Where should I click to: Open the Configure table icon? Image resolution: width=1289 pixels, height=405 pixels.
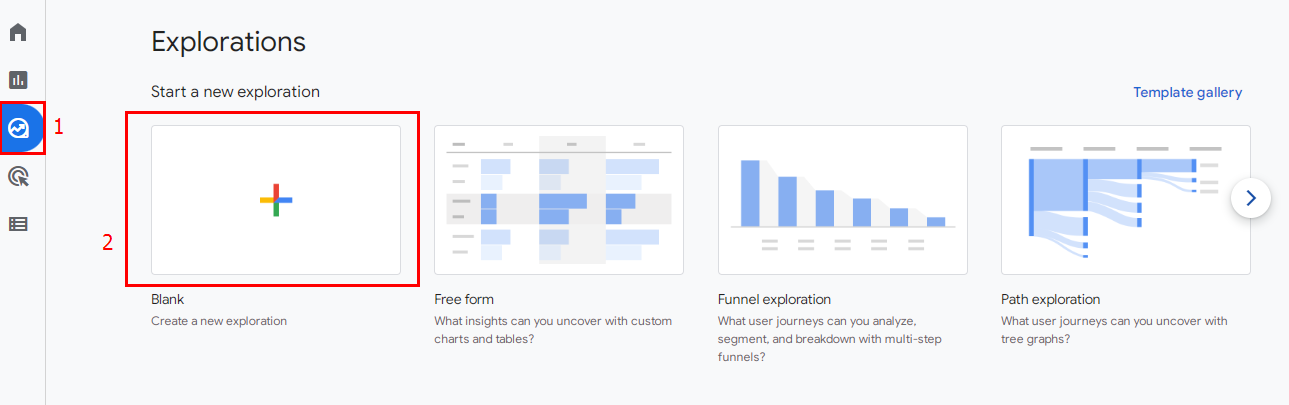[18, 224]
